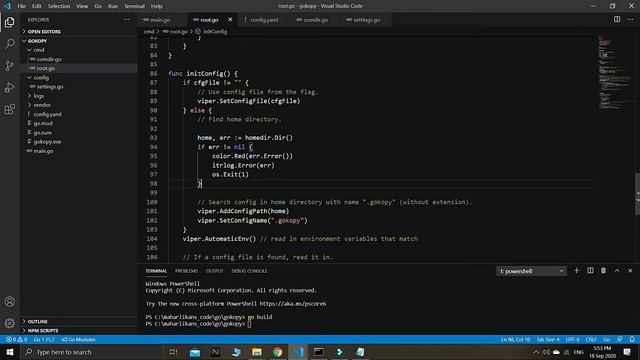Create a new terminal with plus icon
The width and height of the screenshot is (640, 360).
tap(576, 271)
